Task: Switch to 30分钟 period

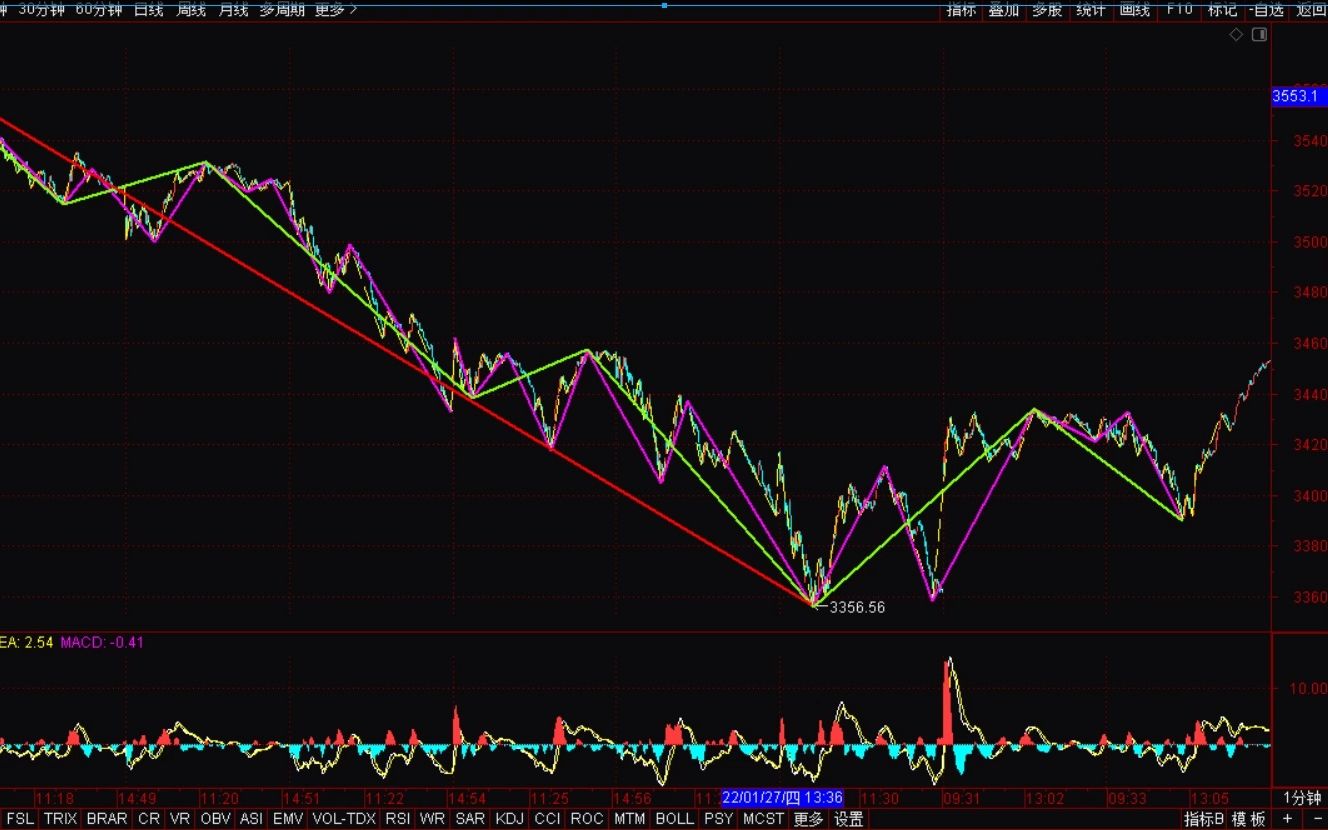Action: pyautogui.click(x=42, y=9)
